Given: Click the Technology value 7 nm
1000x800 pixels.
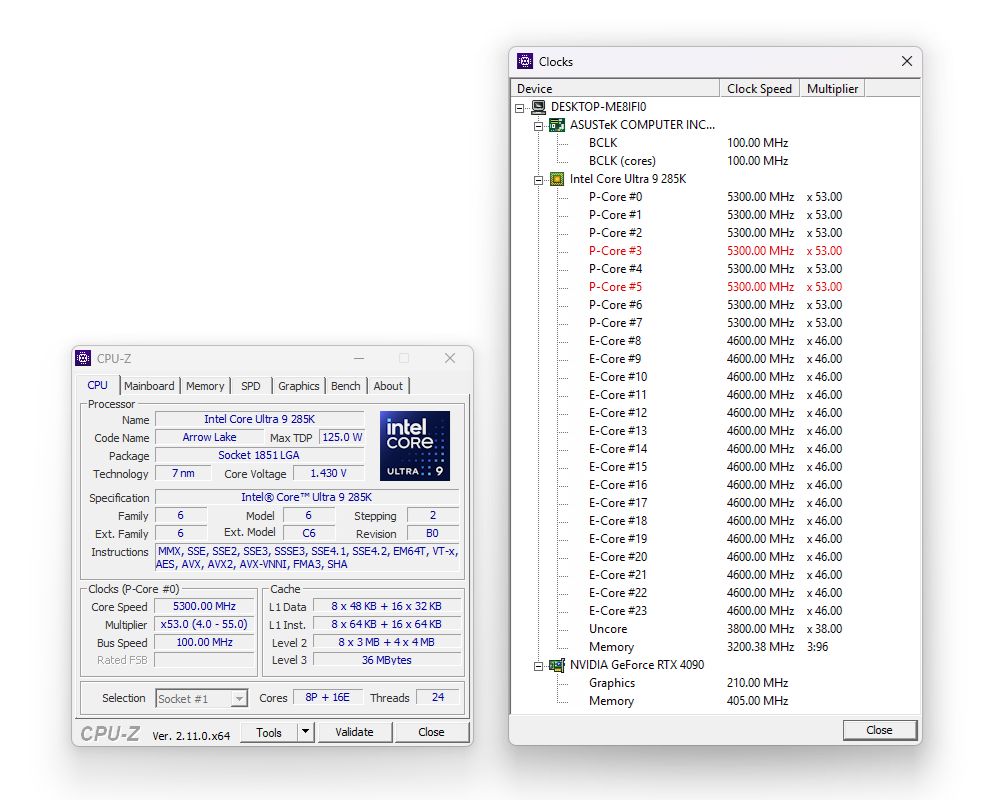Looking at the screenshot, I should click(183, 473).
